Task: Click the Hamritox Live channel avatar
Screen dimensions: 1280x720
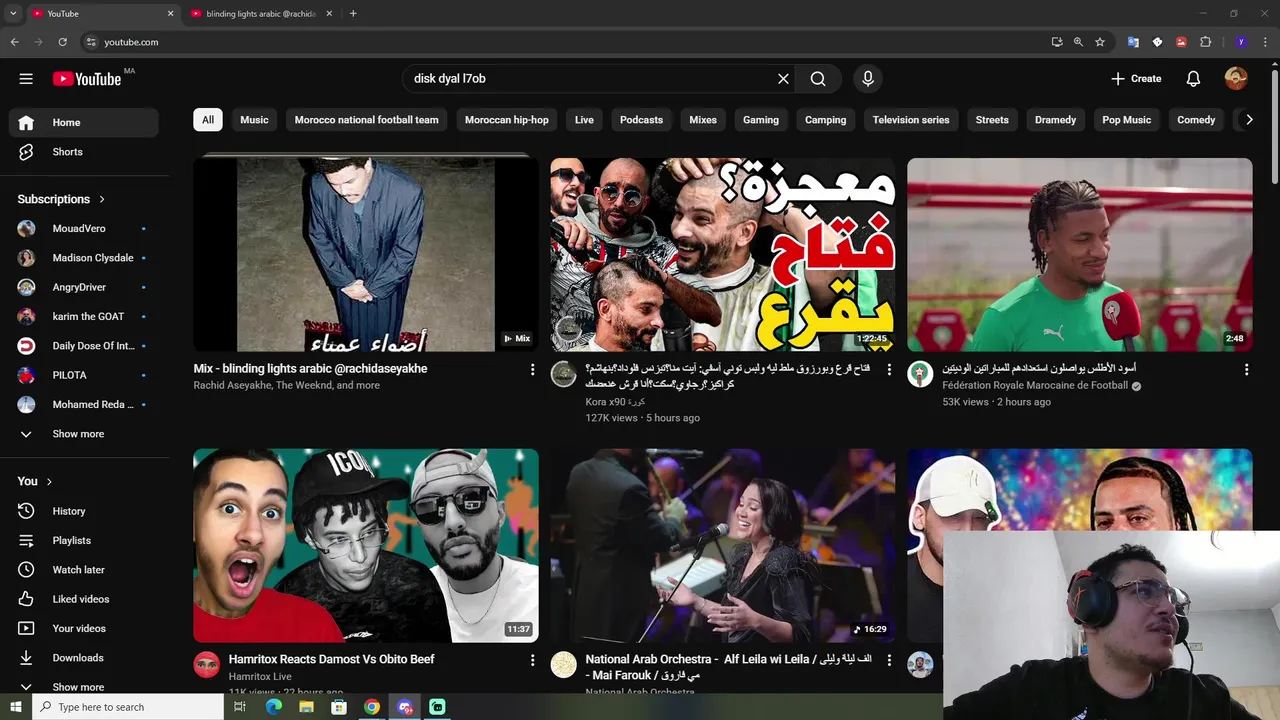Action: pyautogui.click(x=207, y=665)
